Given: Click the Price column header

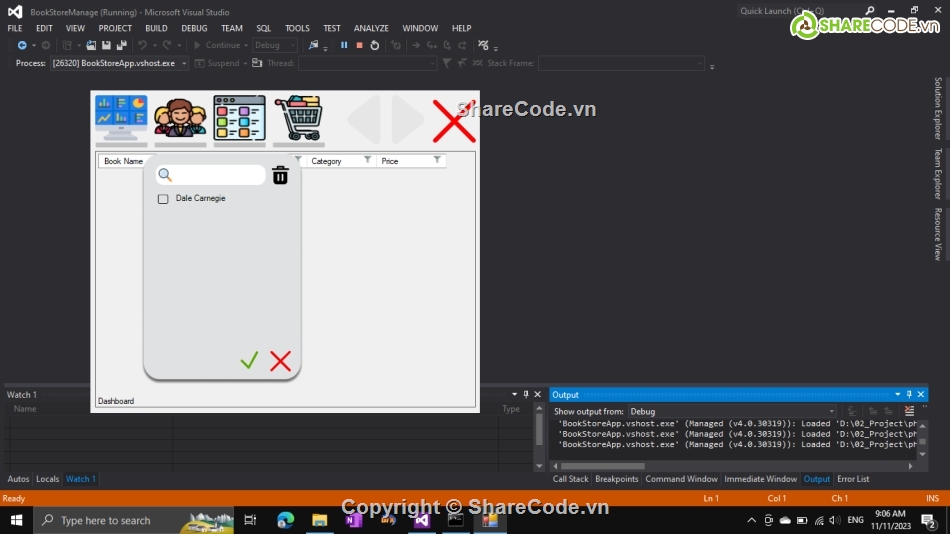Looking at the screenshot, I should [x=390, y=161].
